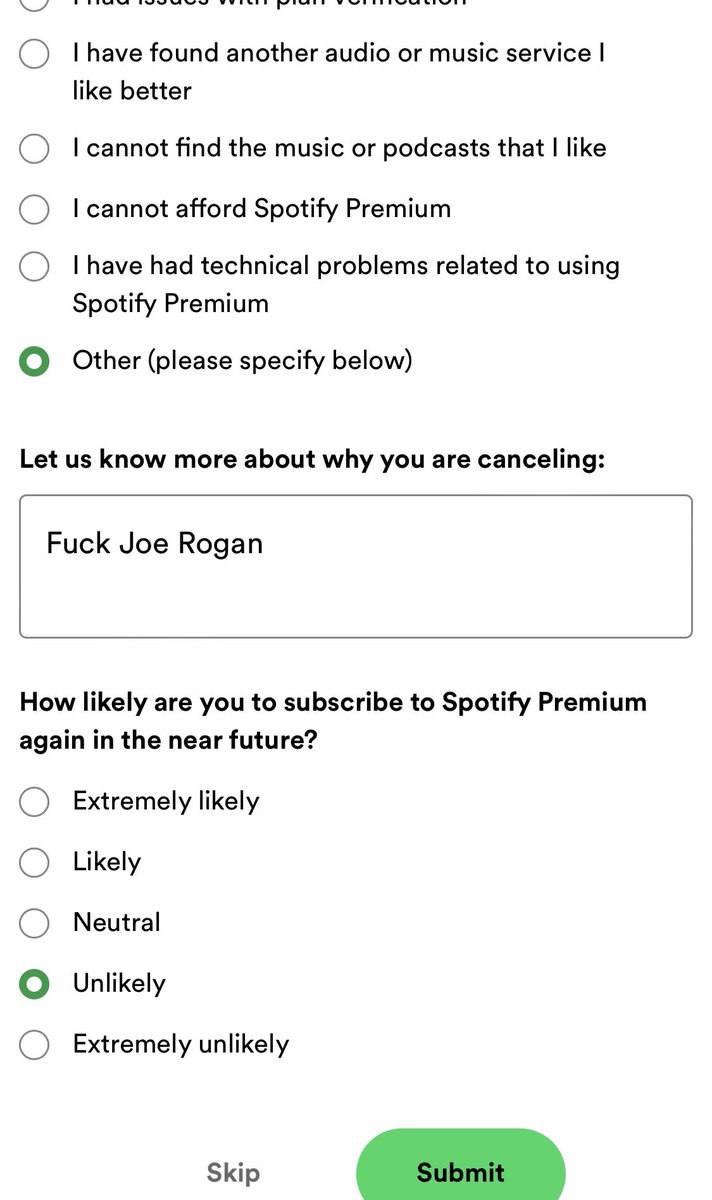
Task: Pick the 'Neutral' radio button
Action: [34, 922]
